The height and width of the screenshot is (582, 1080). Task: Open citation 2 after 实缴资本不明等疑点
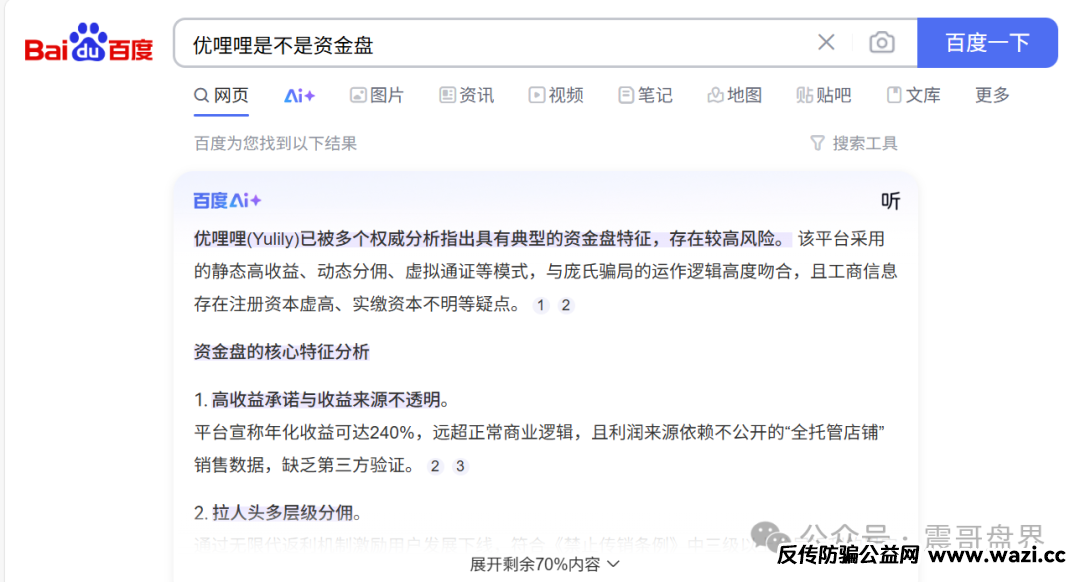(565, 305)
